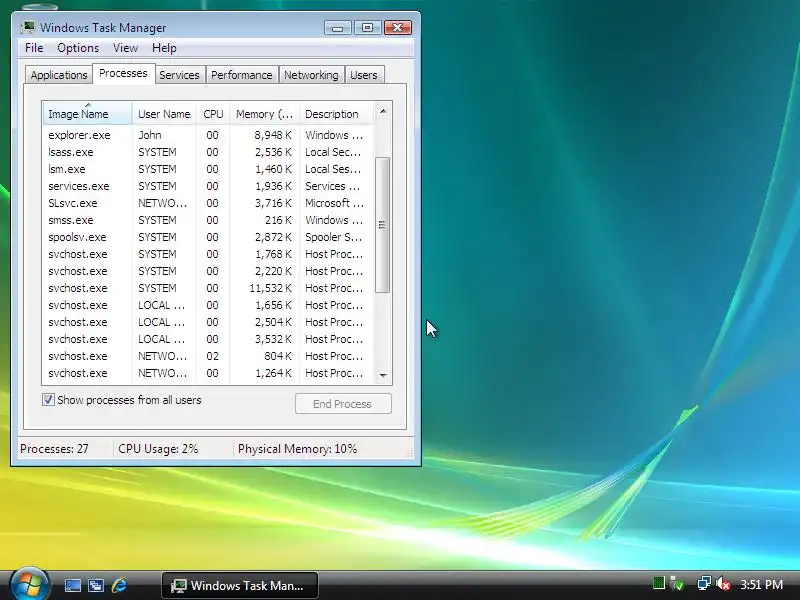Switch to the Networking tab

click(311, 75)
